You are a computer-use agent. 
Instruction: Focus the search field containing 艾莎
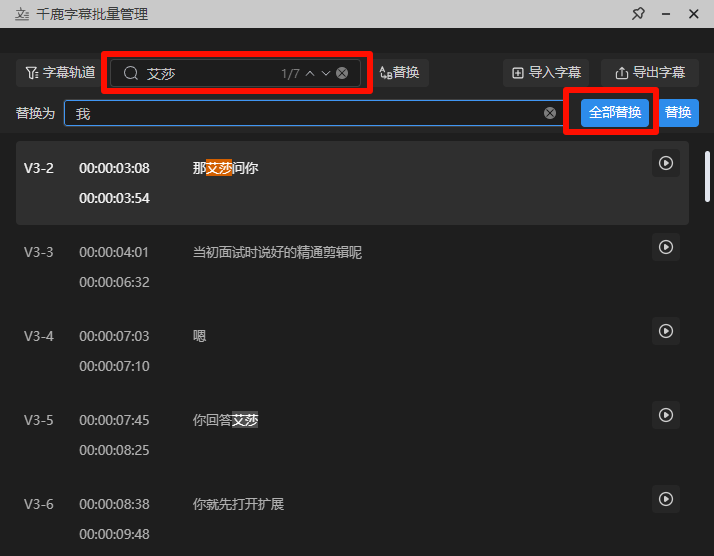tap(210, 73)
